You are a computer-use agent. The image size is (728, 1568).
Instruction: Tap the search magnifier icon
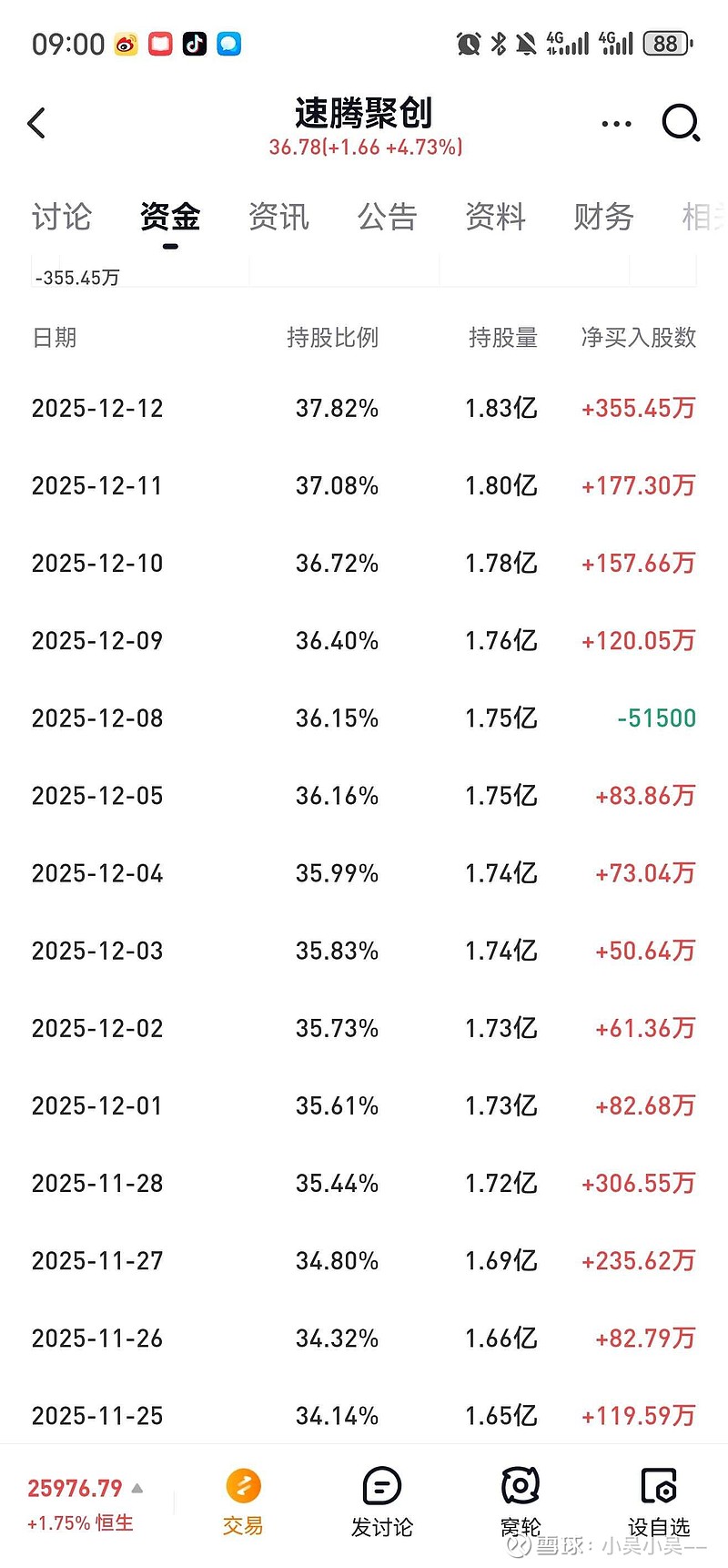coord(681,123)
